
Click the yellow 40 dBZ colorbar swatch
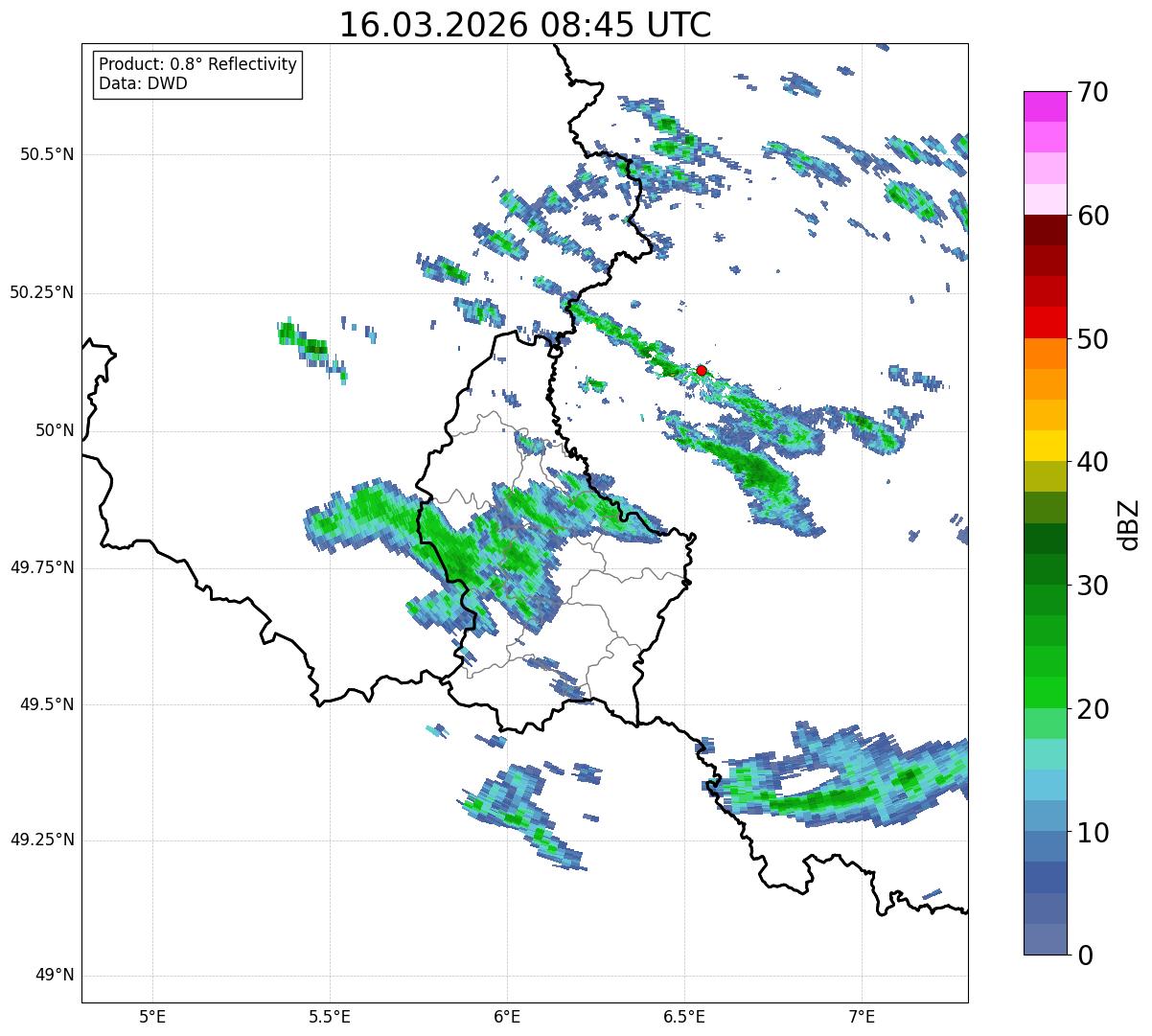pos(1045,447)
